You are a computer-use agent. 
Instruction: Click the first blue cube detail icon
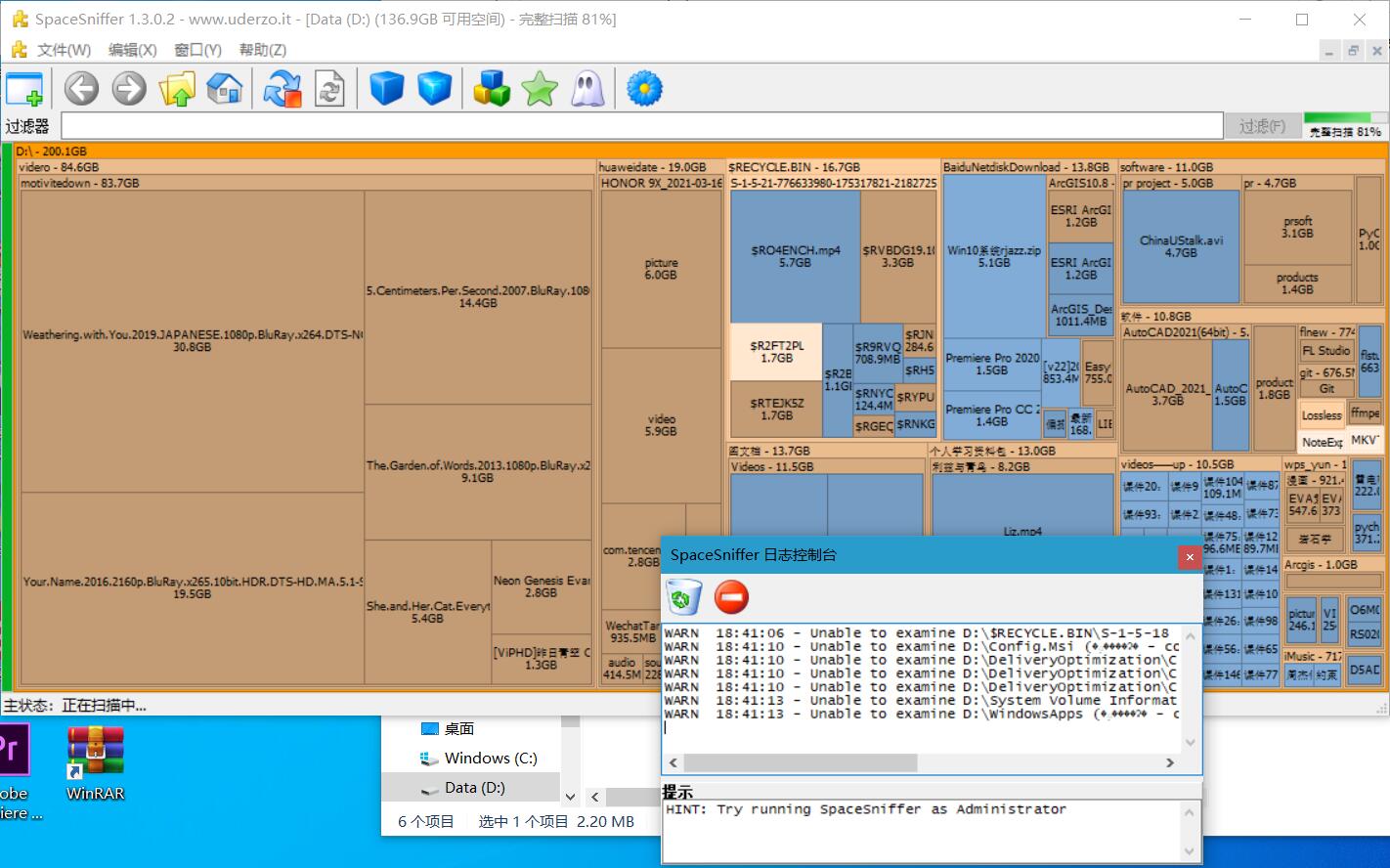tap(387, 89)
